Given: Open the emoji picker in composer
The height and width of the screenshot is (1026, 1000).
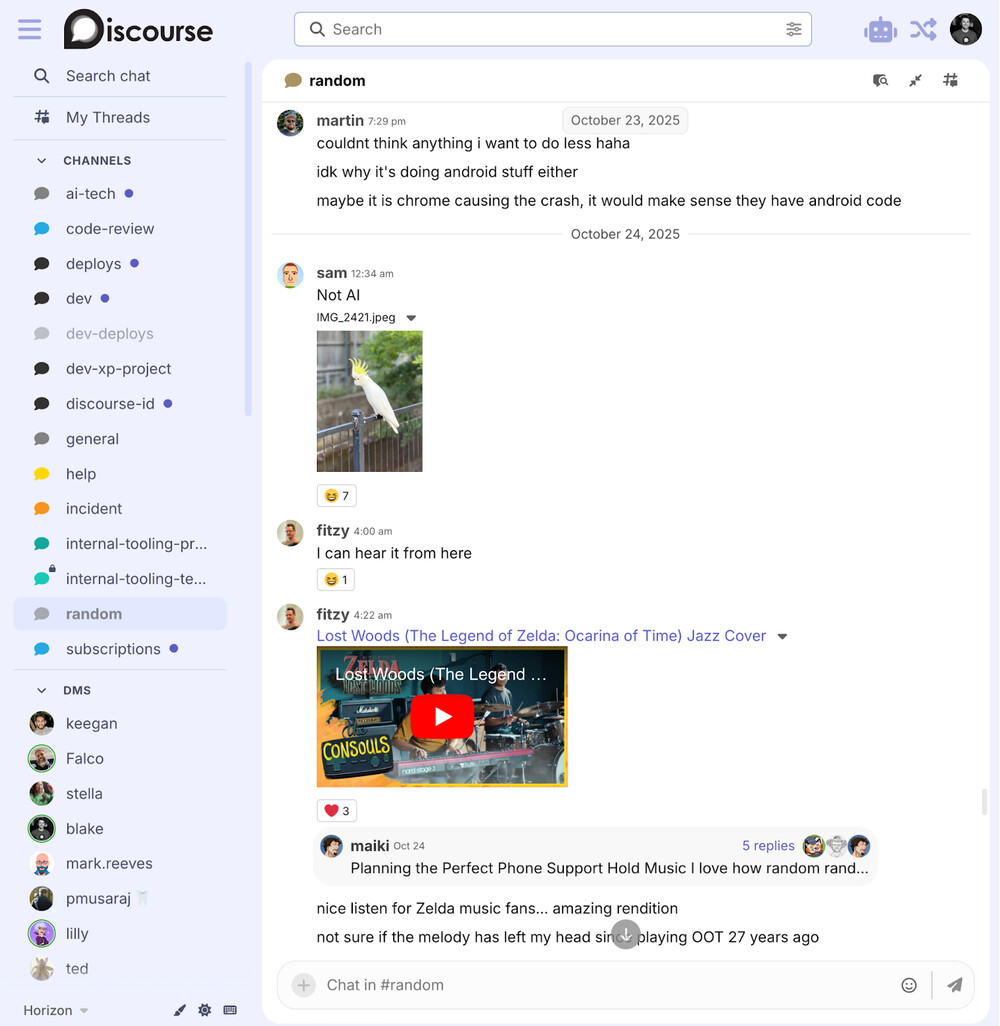Looking at the screenshot, I should pyautogui.click(x=909, y=985).
